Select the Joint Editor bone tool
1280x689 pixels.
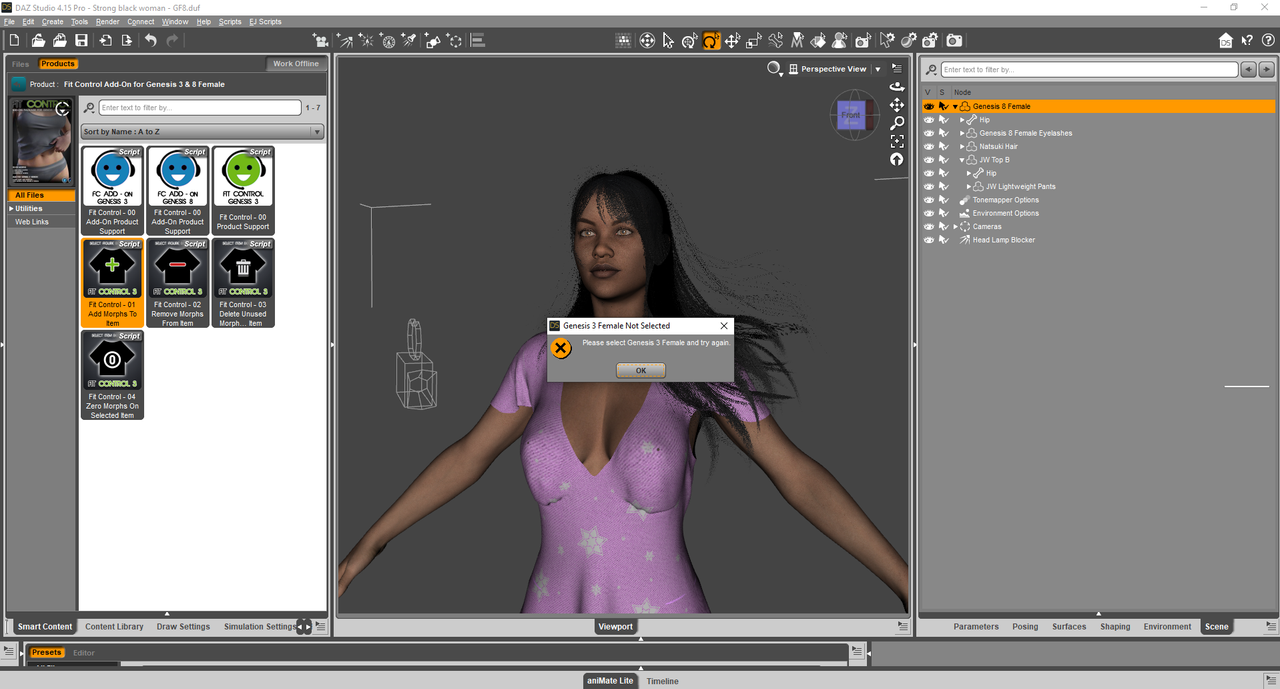(776, 40)
